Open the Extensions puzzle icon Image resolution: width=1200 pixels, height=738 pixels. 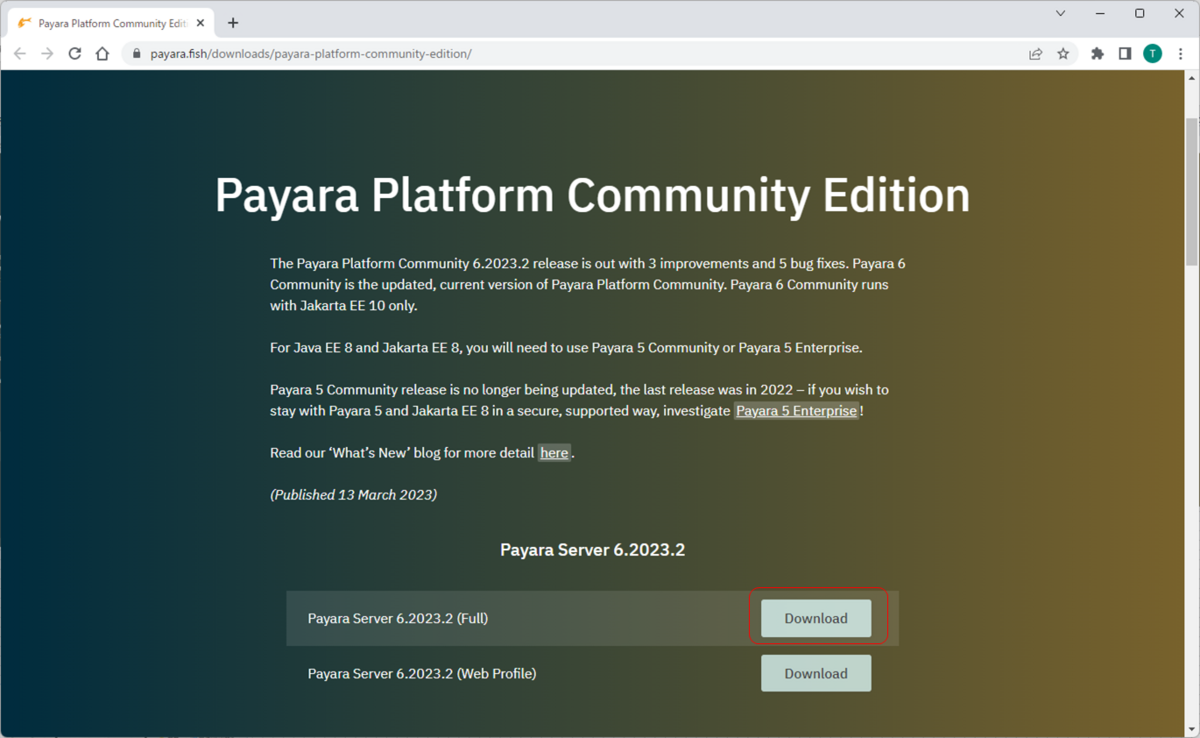pos(1097,54)
